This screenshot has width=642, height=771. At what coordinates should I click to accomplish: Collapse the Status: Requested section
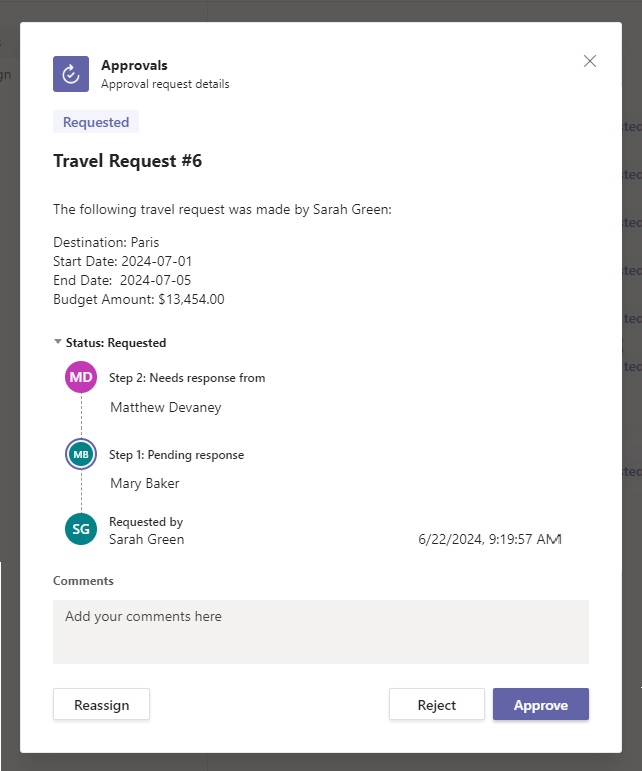(58, 342)
